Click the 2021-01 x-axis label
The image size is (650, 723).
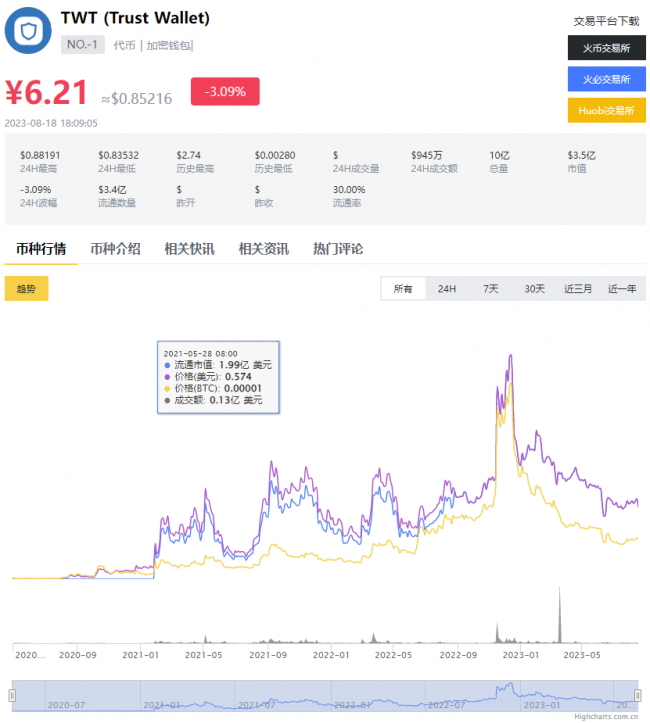(140, 655)
